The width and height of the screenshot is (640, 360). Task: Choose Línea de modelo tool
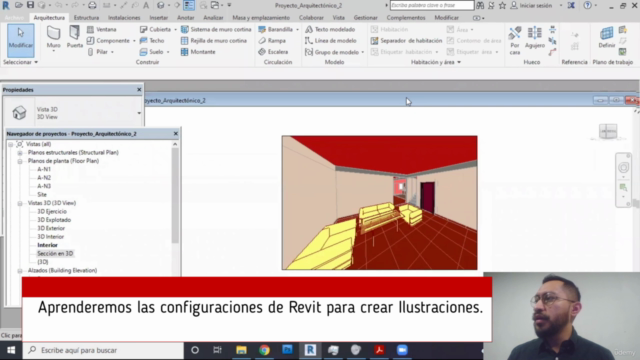point(331,41)
